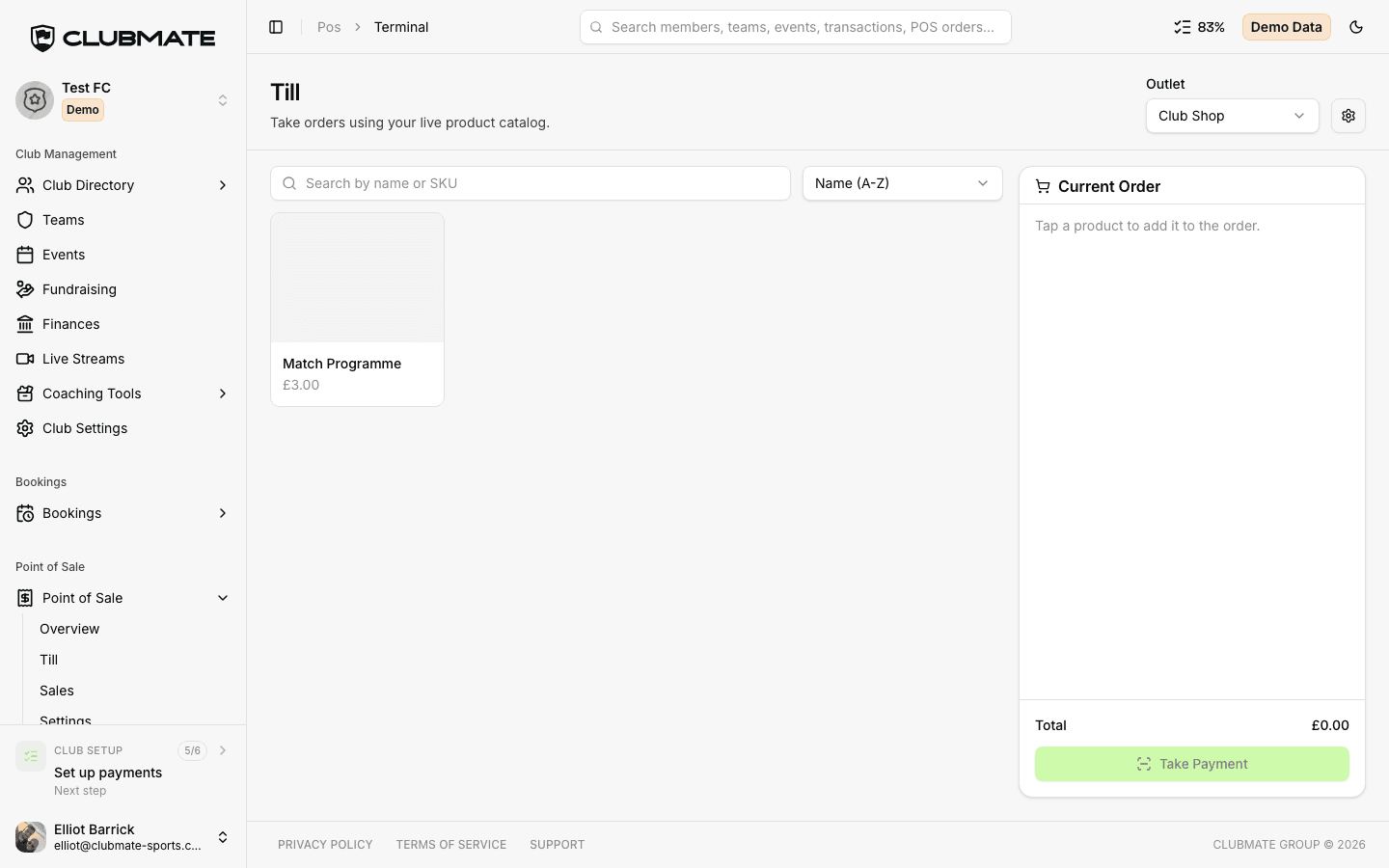Open the Name (A-Z) sort dropdown
Image resolution: width=1389 pixels, height=868 pixels.
tap(902, 183)
